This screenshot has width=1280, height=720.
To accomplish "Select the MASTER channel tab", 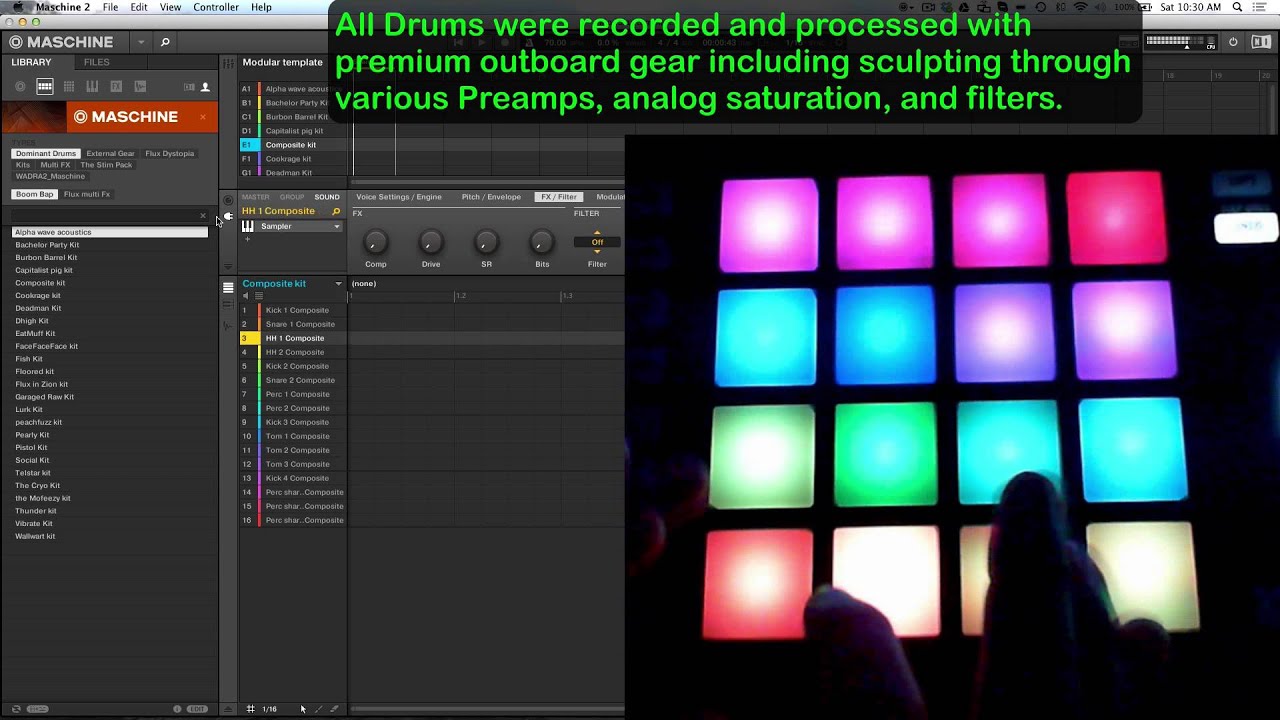I will (255, 197).
